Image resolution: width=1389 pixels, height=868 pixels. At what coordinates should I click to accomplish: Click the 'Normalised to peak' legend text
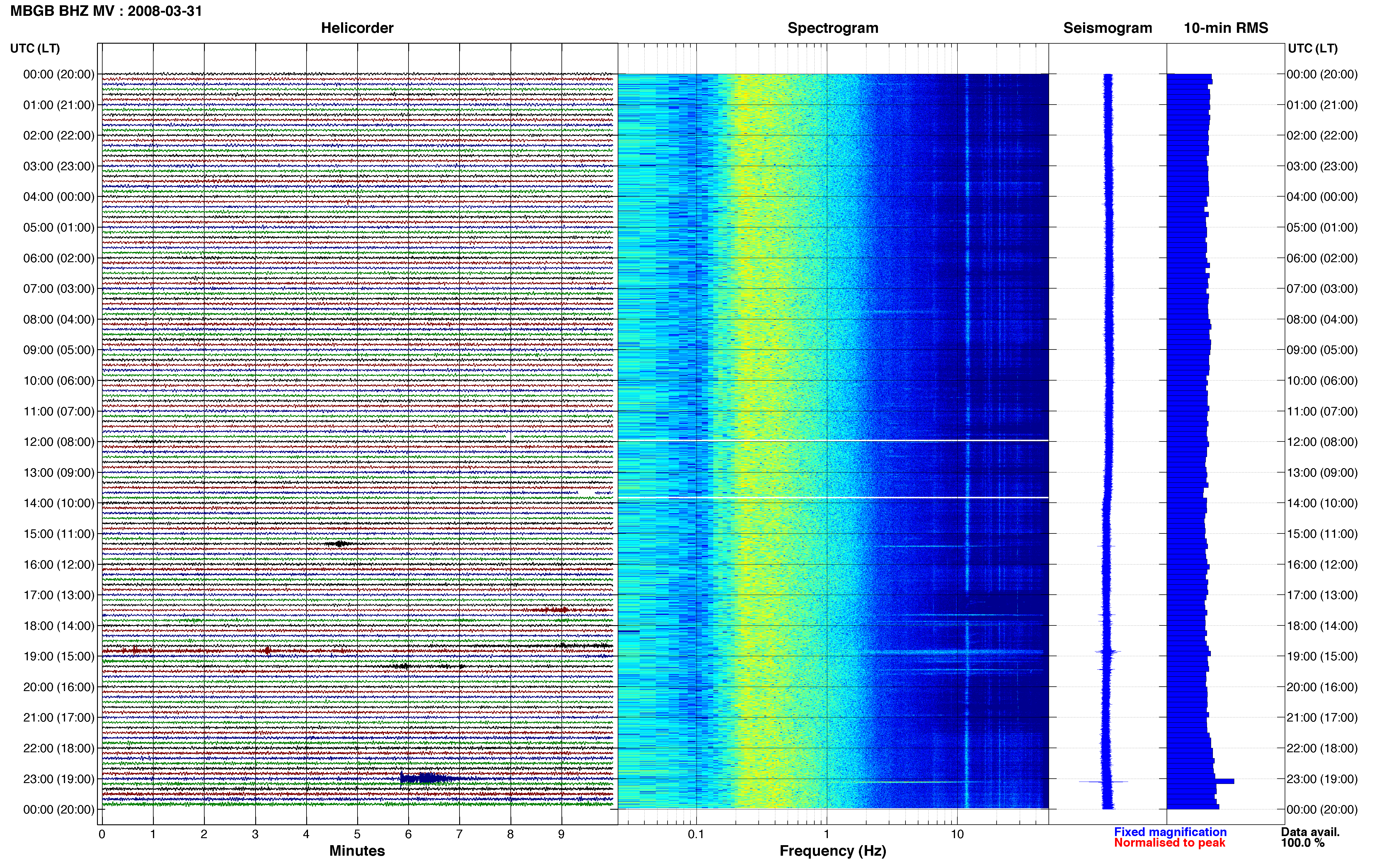1170,843
